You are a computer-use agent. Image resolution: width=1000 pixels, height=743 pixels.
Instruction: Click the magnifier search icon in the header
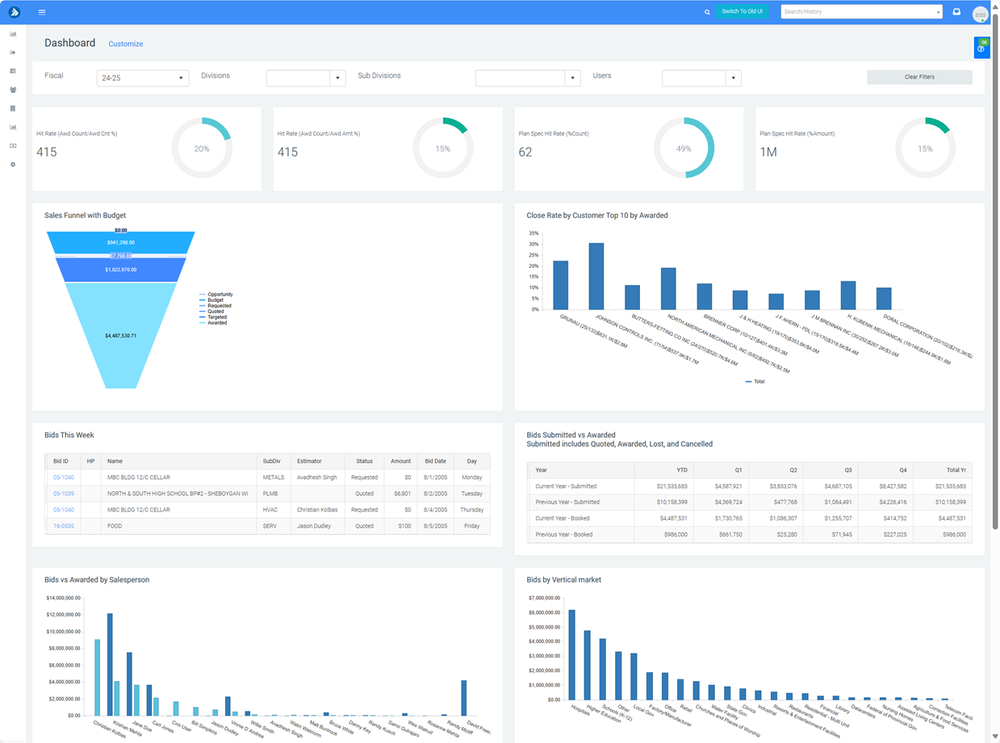(x=707, y=12)
